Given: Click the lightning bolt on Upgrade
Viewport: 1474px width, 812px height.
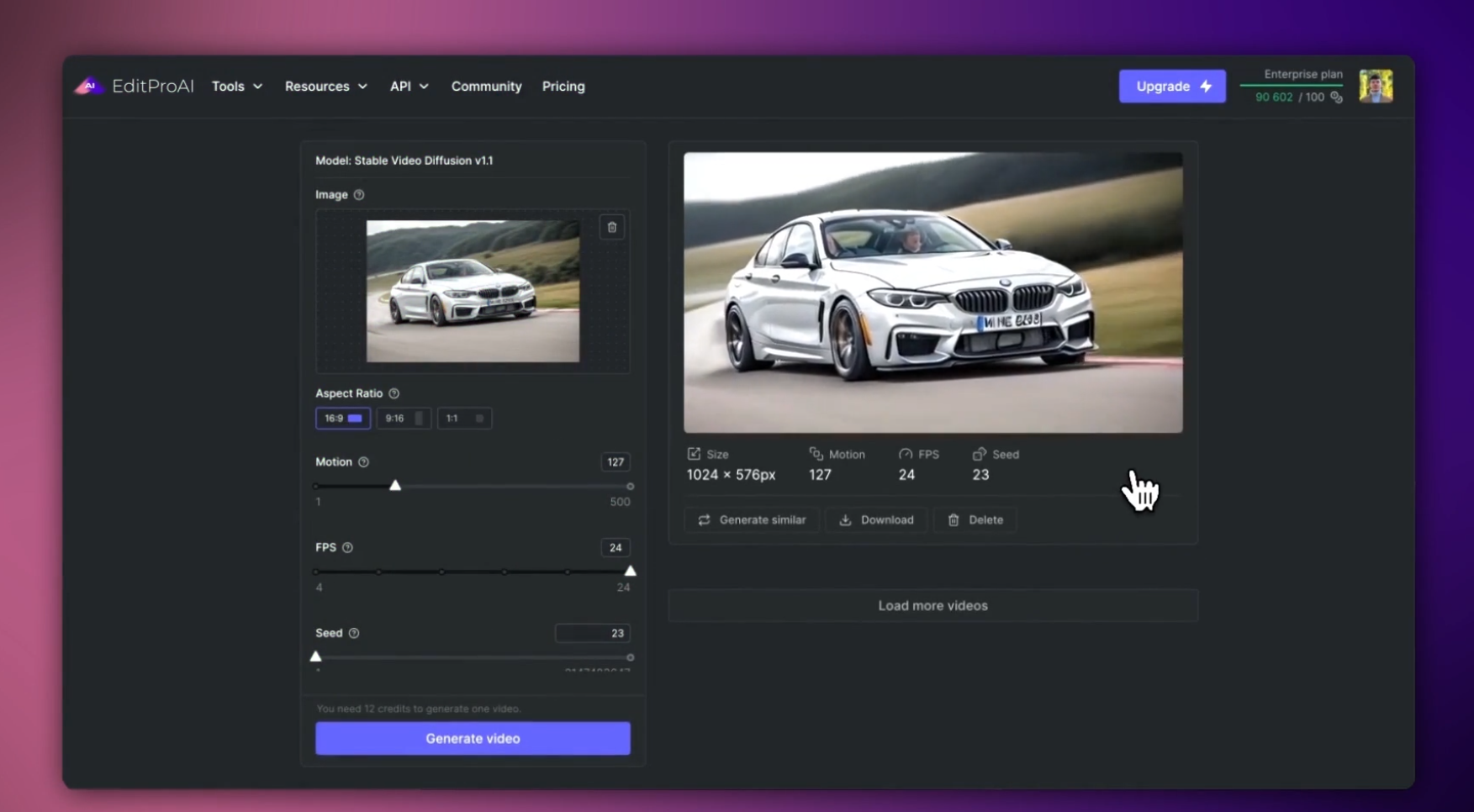Looking at the screenshot, I should [1205, 86].
